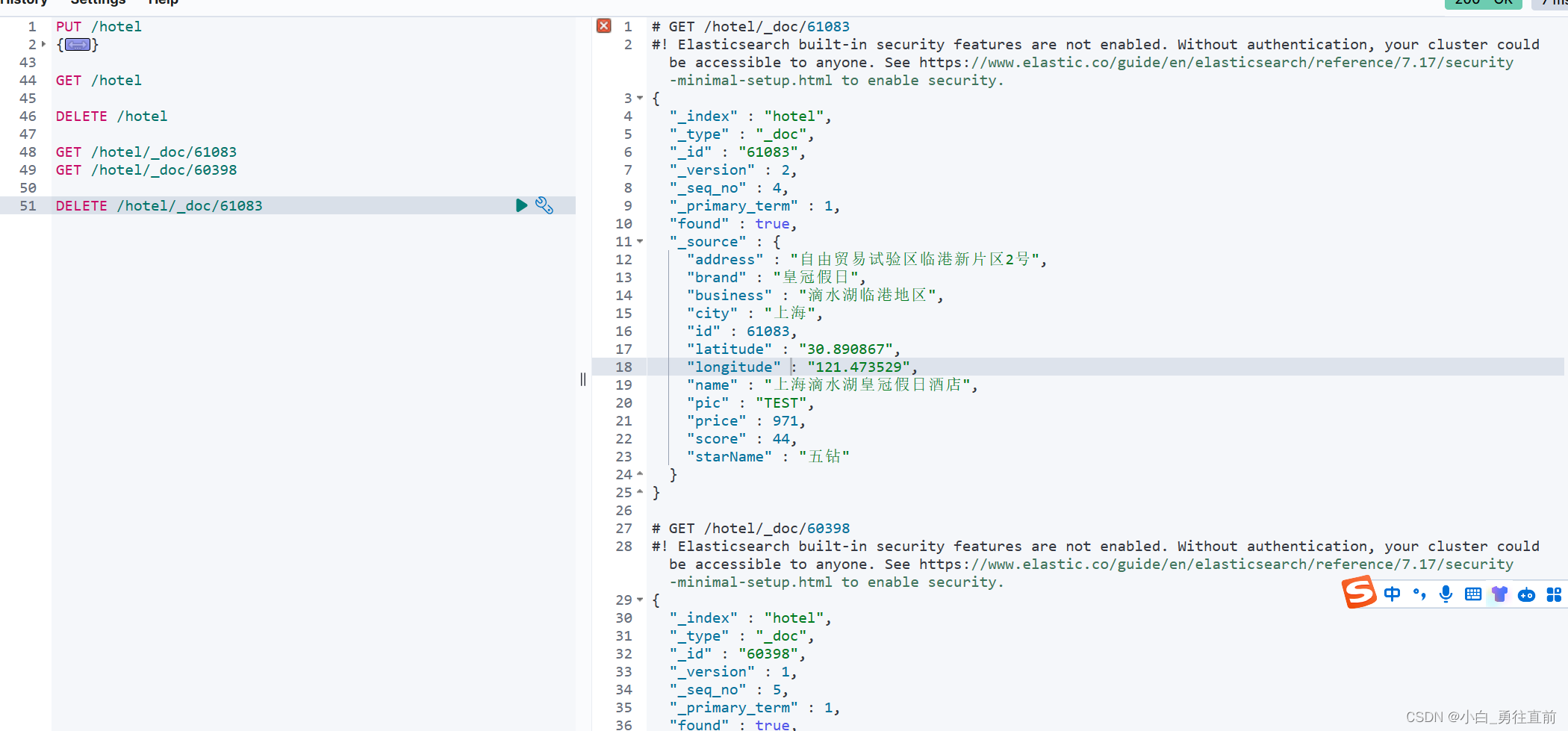Image resolution: width=1568 pixels, height=731 pixels.
Task: Click the "longitude" value 121.473529
Action: 859,367
